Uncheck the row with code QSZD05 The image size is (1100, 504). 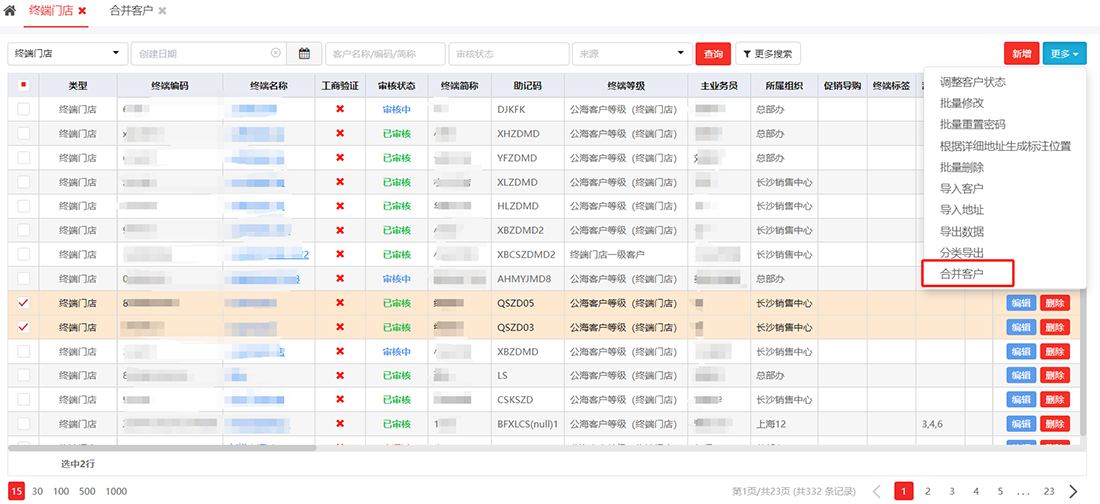(x=23, y=303)
